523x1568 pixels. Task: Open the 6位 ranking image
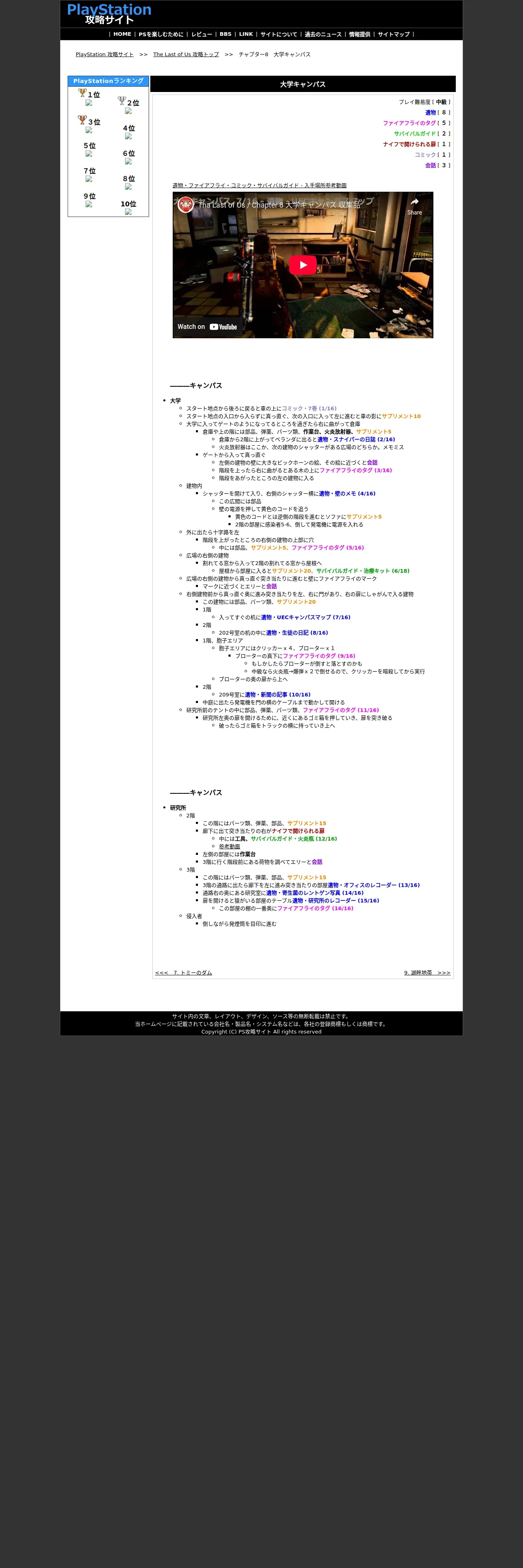click(x=128, y=161)
